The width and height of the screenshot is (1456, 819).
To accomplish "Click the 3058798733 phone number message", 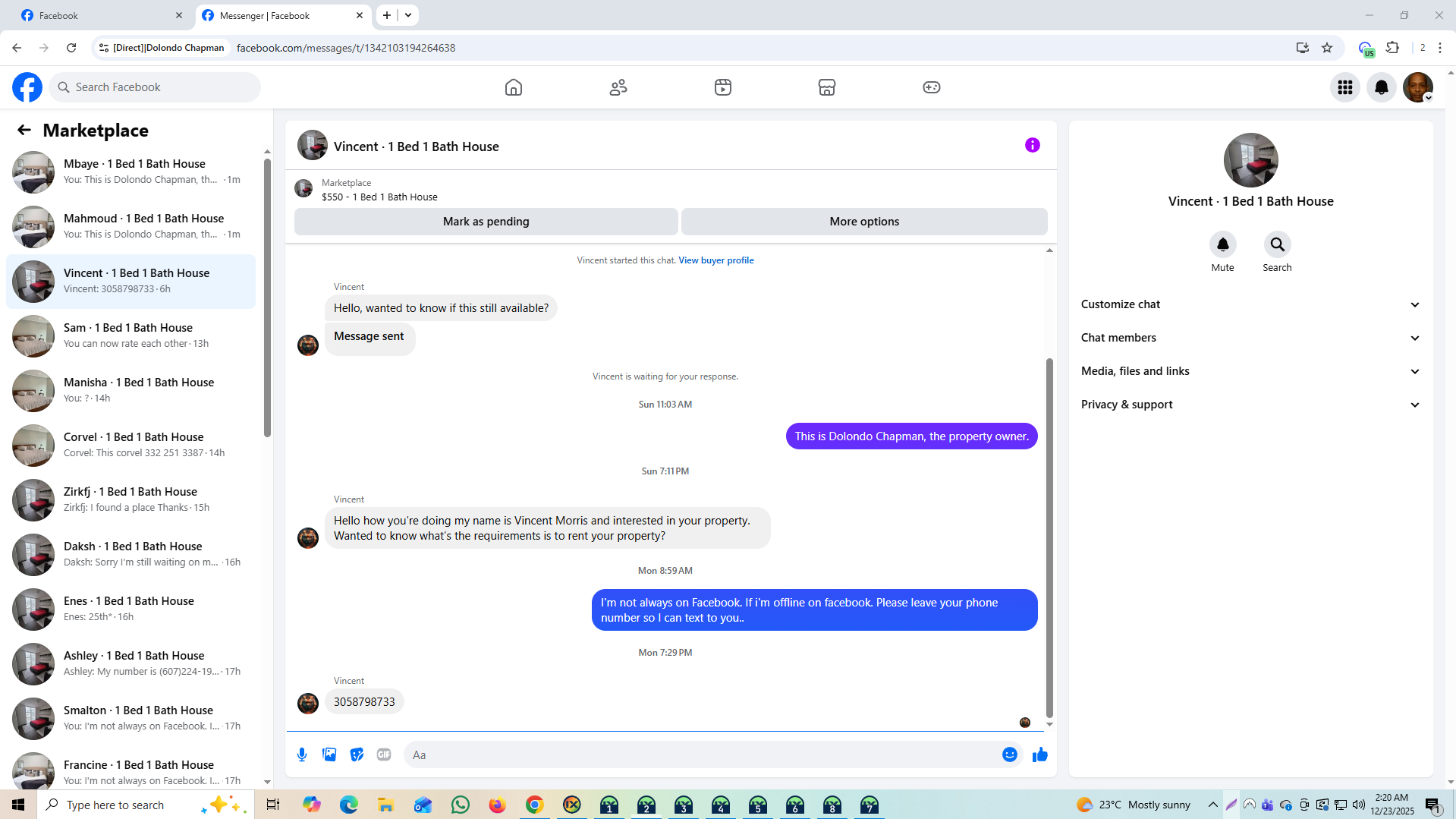I will (364, 702).
